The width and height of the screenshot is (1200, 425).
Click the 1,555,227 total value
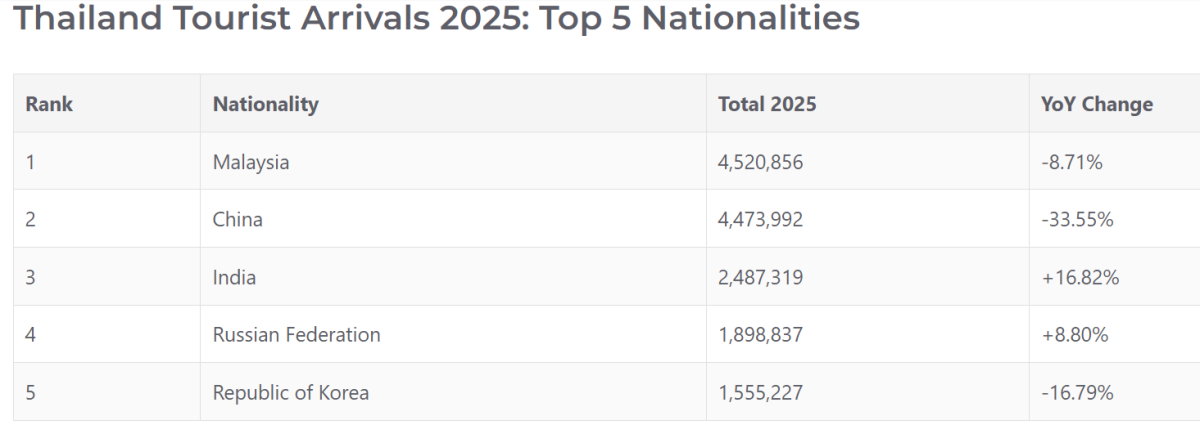pyautogui.click(x=761, y=393)
